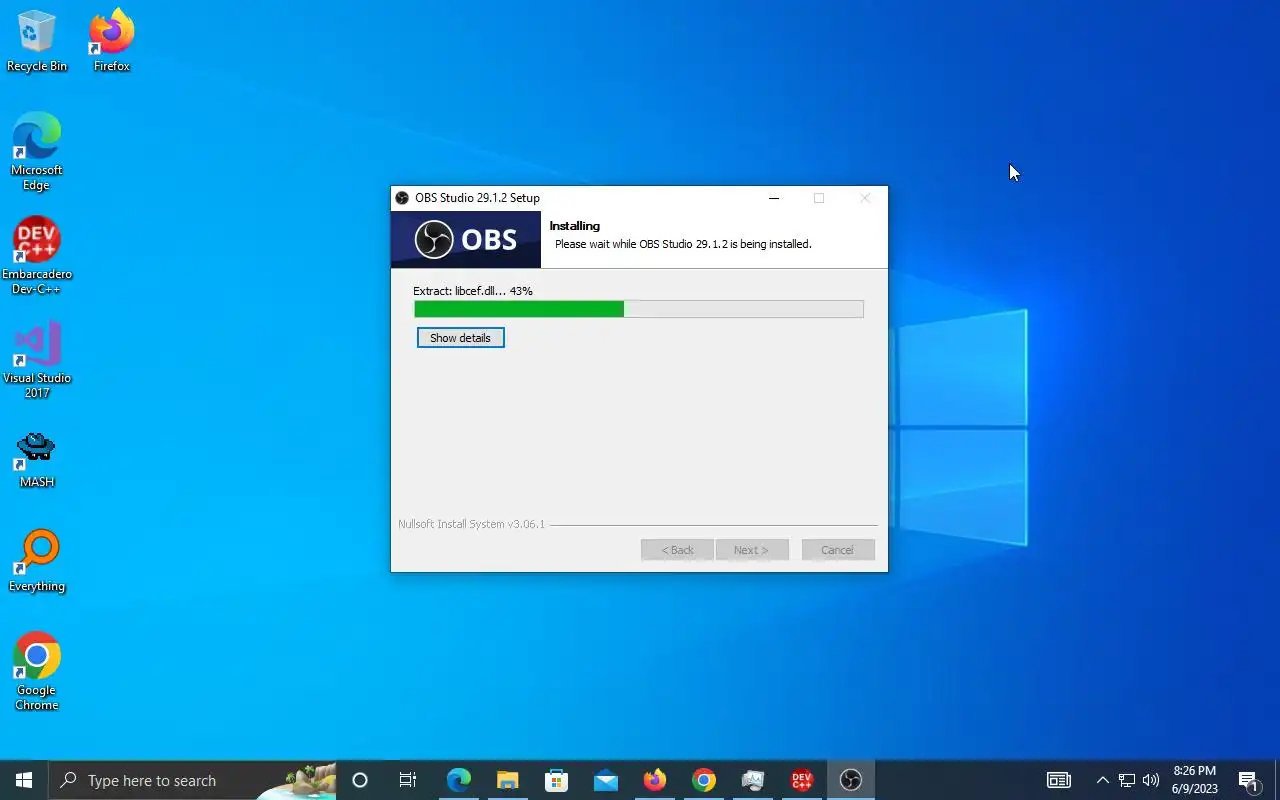Image resolution: width=1280 pixels, height=800 pixels.
Task: Open the Windows Start menu
Action: (x=24, y=780)
